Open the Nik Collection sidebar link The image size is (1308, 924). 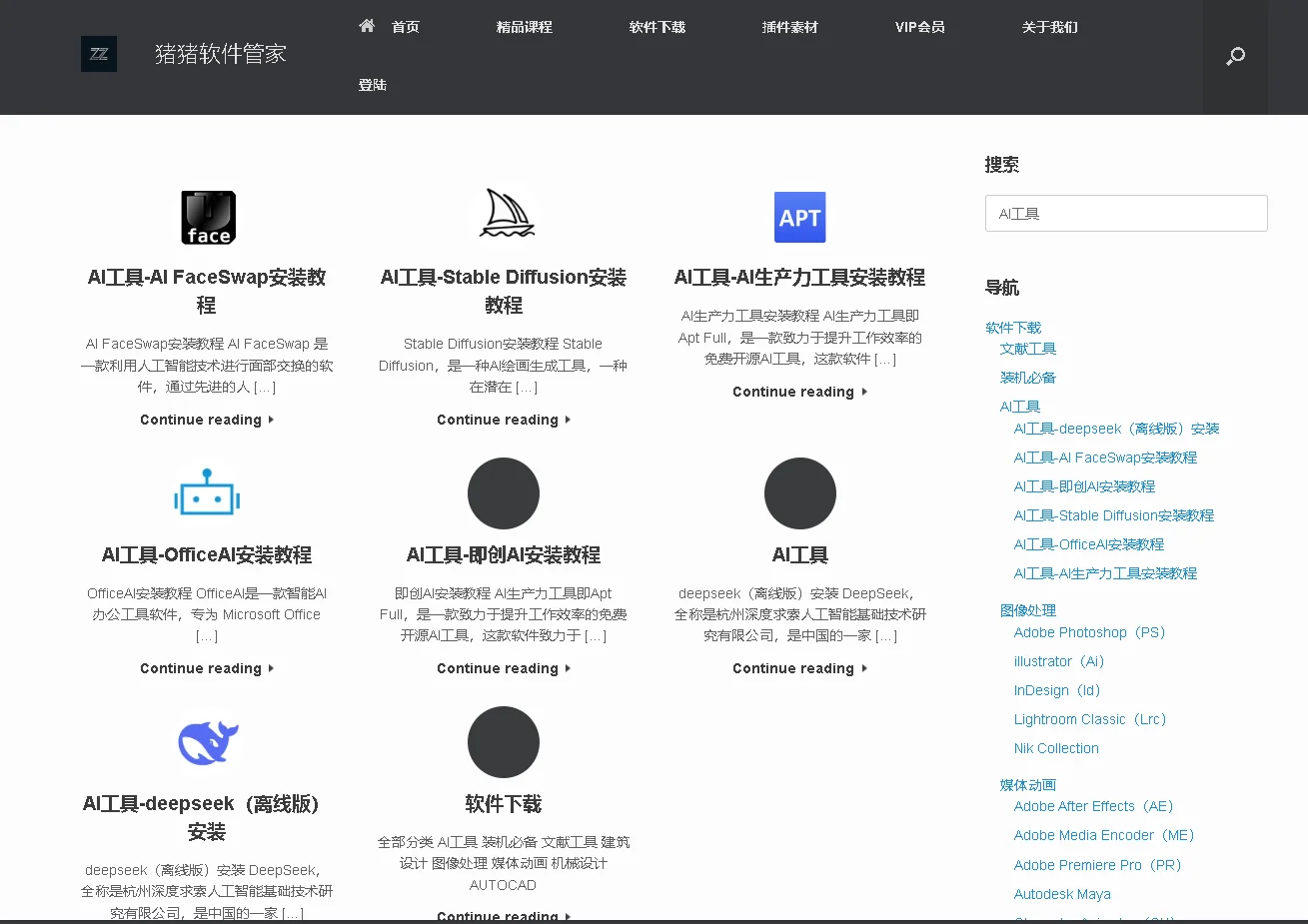point(1056,747)
